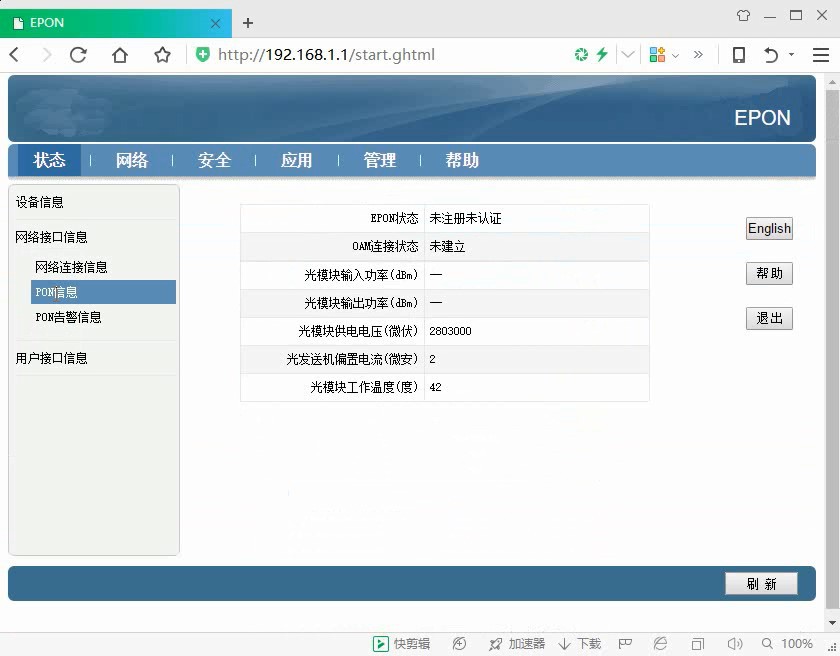
Task: Go back with the browser back arrow
Action: coord(15,55)
